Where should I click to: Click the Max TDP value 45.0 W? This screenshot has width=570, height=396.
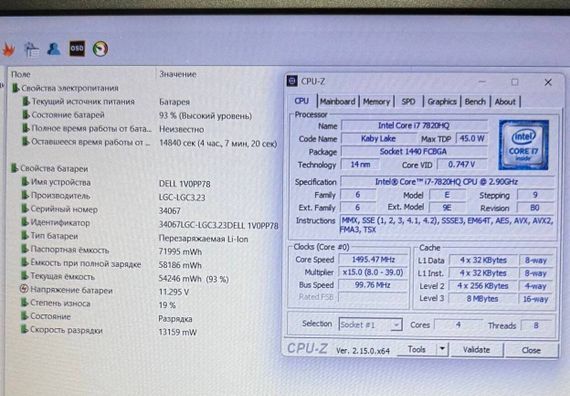point(472,139)
